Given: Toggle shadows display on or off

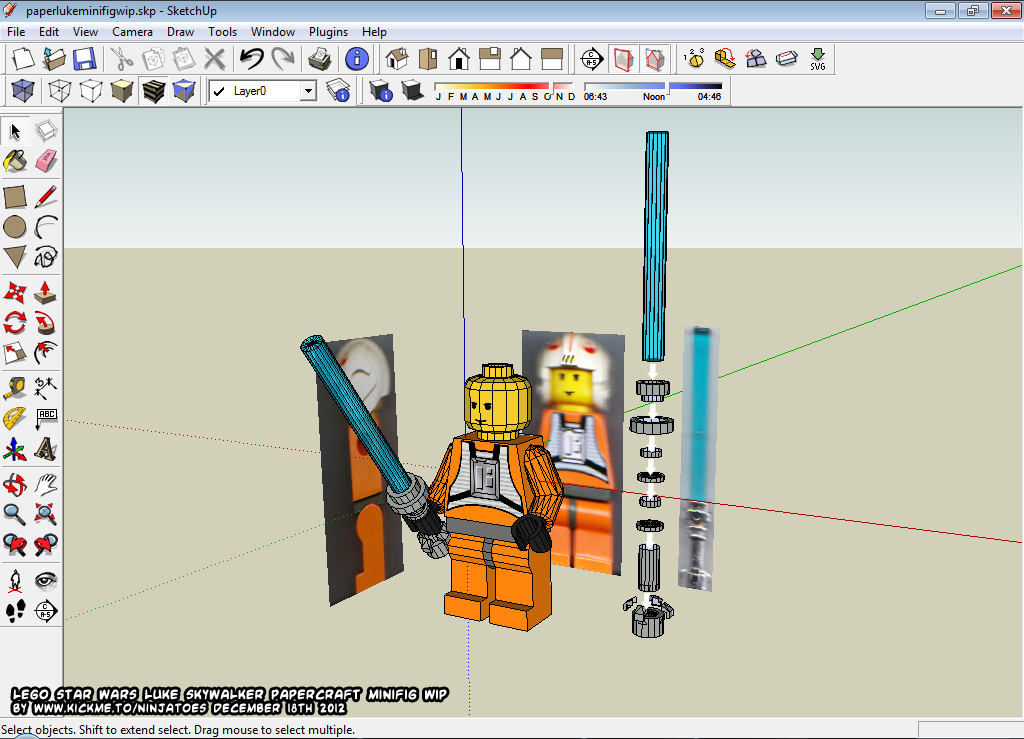Looking at the screenshot, I should click(x=413, y=91).
